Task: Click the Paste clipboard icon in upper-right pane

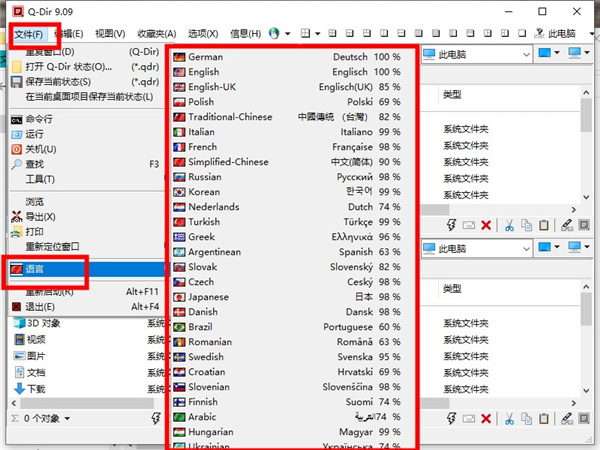Action: (x=545, y=226)
